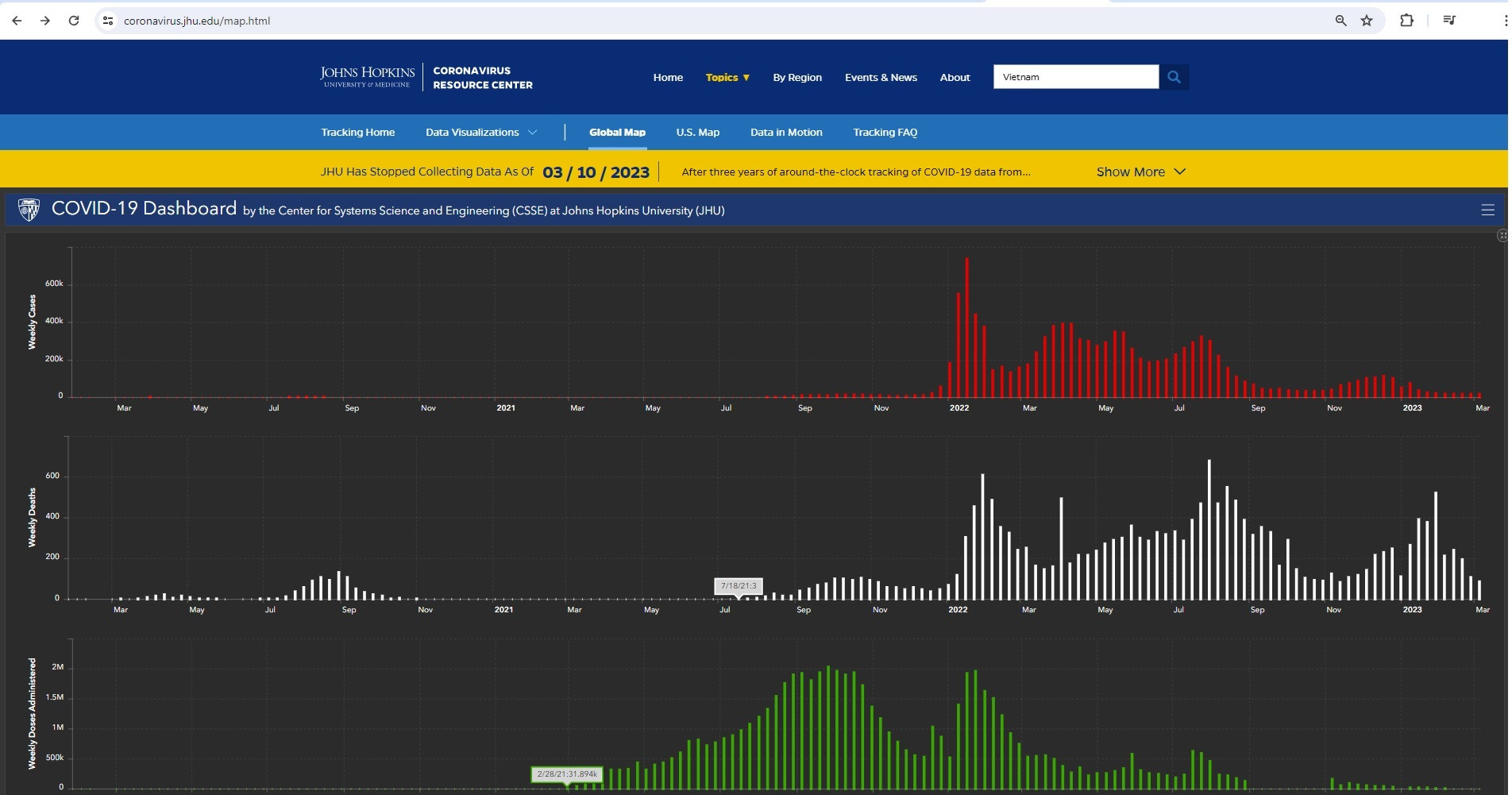Expand the Topics dropdown menu
The height and width of the screenshot is (795, 1512).
click(x=727, y=77)
